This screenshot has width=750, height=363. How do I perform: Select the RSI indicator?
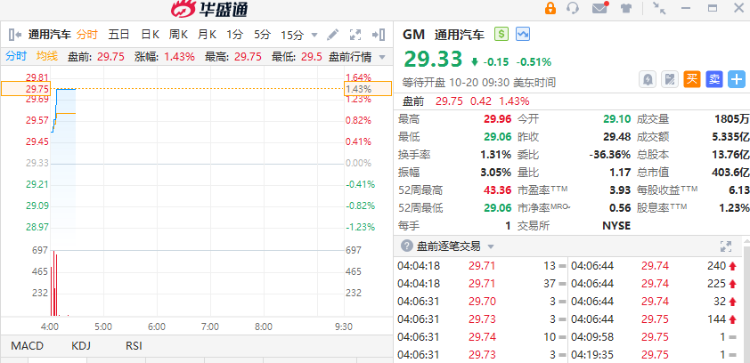[x=133, y=346]
